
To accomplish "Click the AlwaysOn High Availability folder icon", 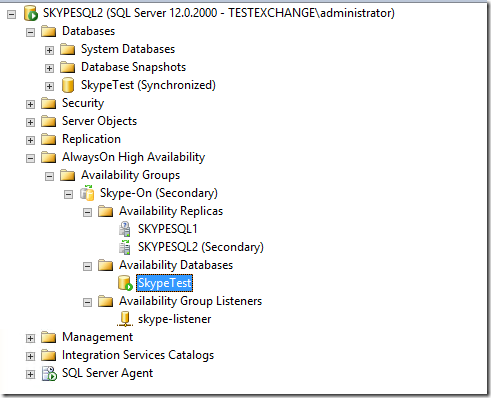I will coord(49,158).
